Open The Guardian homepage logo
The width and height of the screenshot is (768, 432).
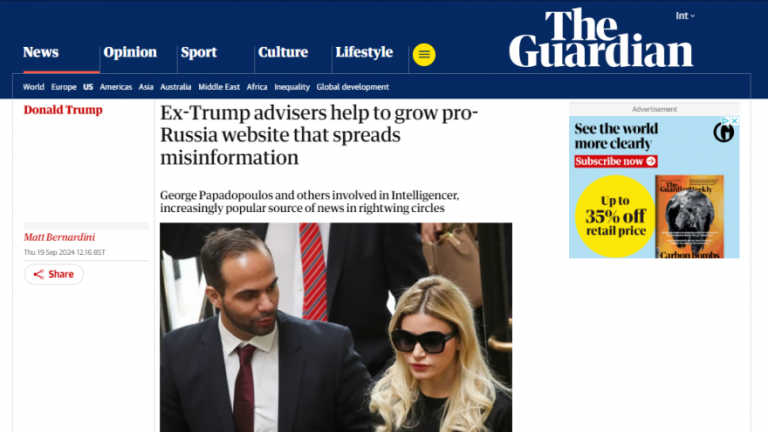[601, 38]
